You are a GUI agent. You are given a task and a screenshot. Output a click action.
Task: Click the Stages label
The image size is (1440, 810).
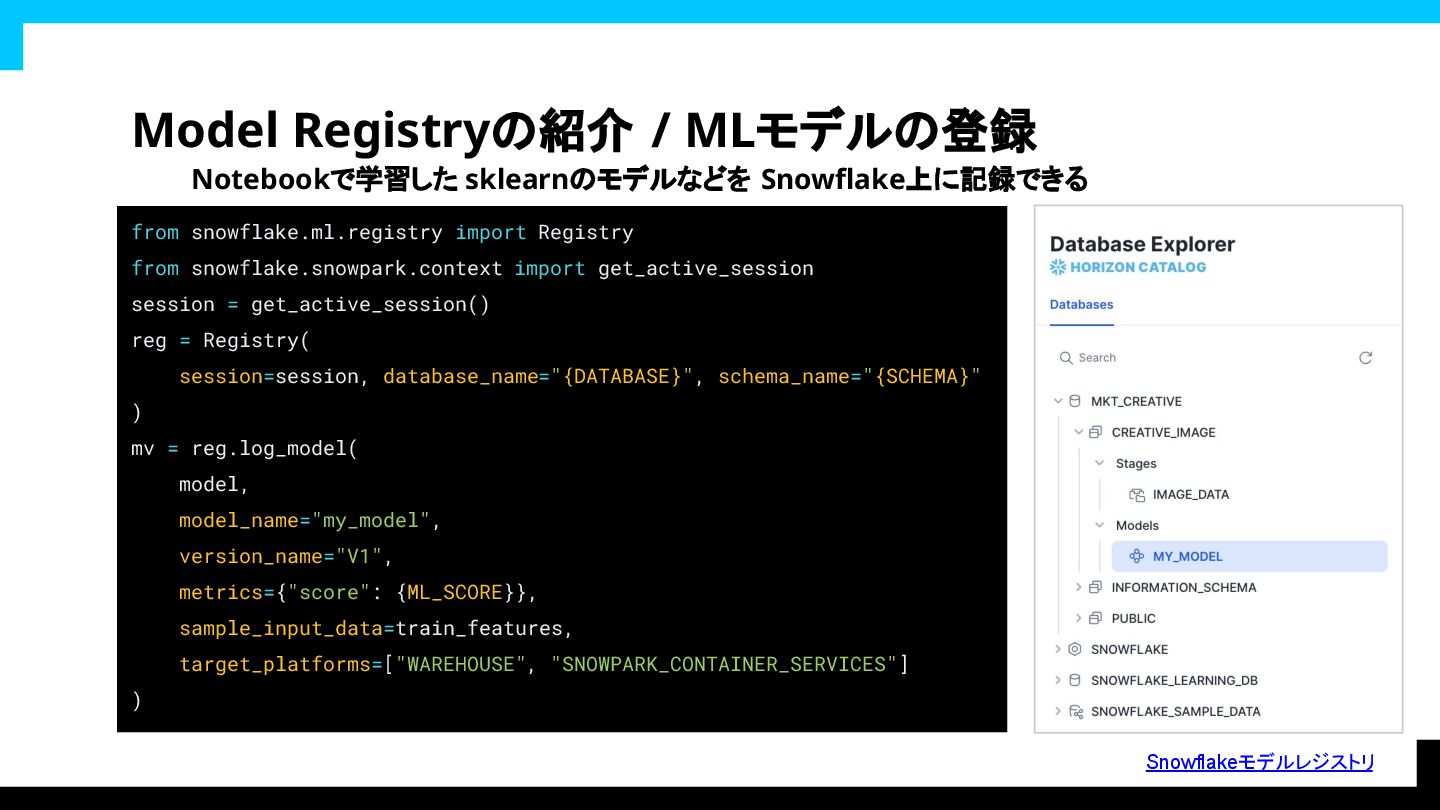[x=1136, y=463]
